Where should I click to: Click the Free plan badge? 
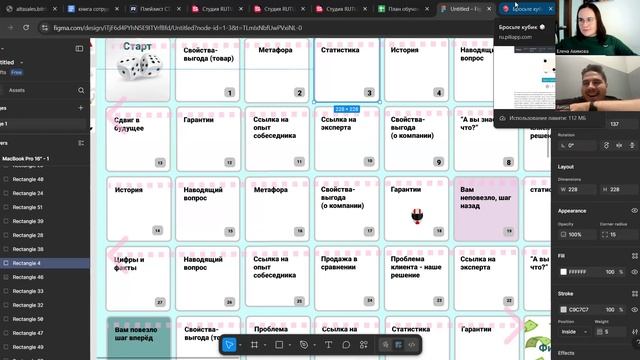coord(17,72)
